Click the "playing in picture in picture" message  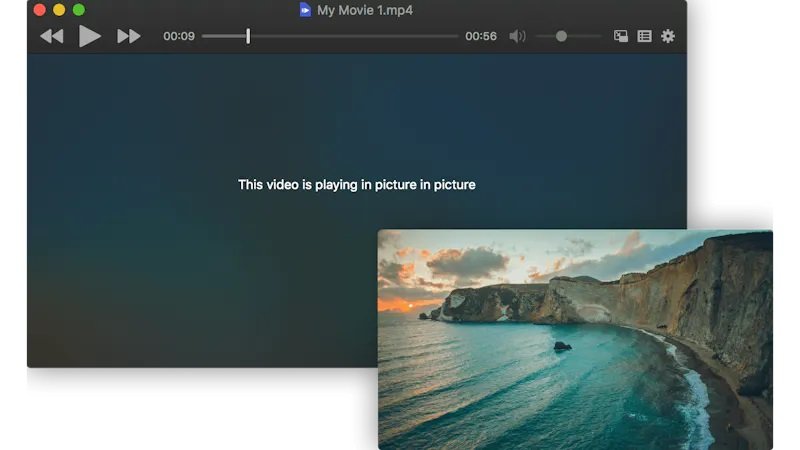pyautogui.click(x=356, y=184)
